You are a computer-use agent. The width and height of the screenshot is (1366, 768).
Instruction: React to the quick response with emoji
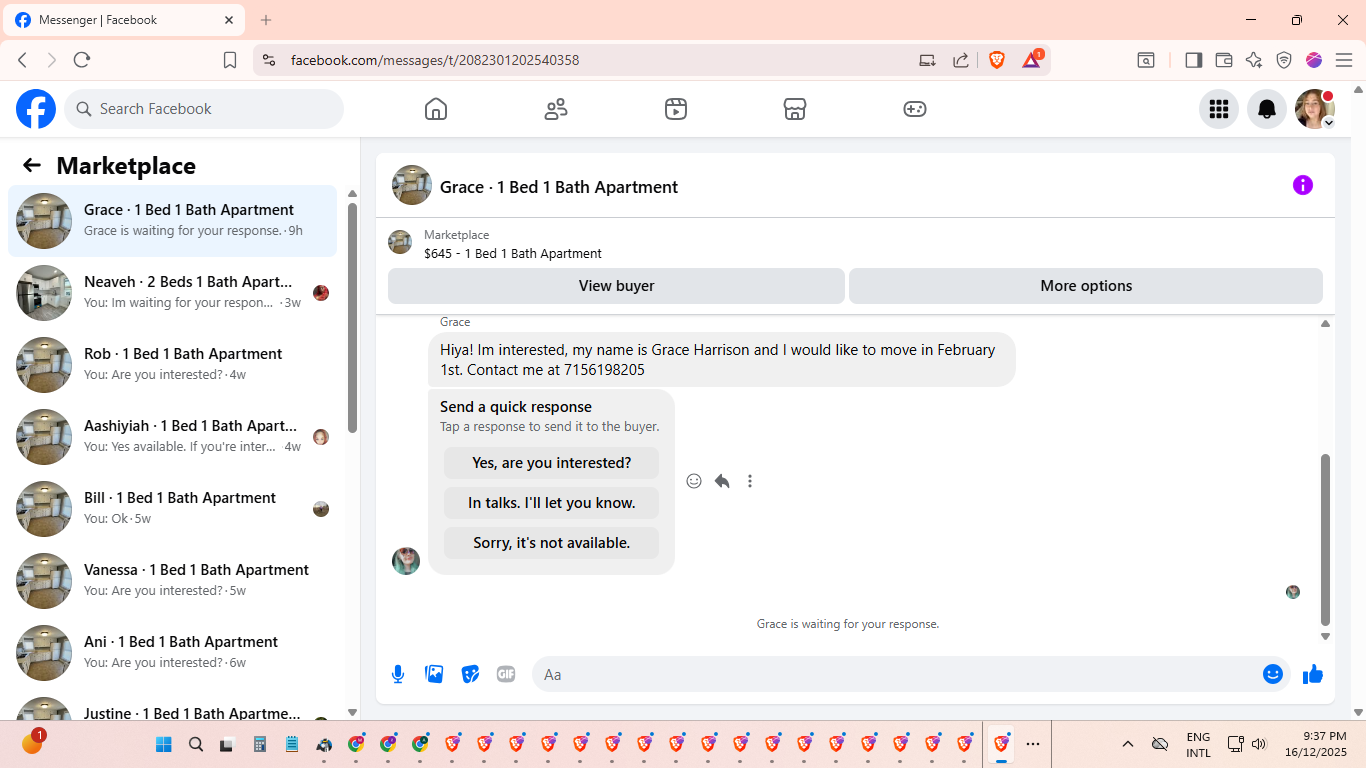point(694,481)
